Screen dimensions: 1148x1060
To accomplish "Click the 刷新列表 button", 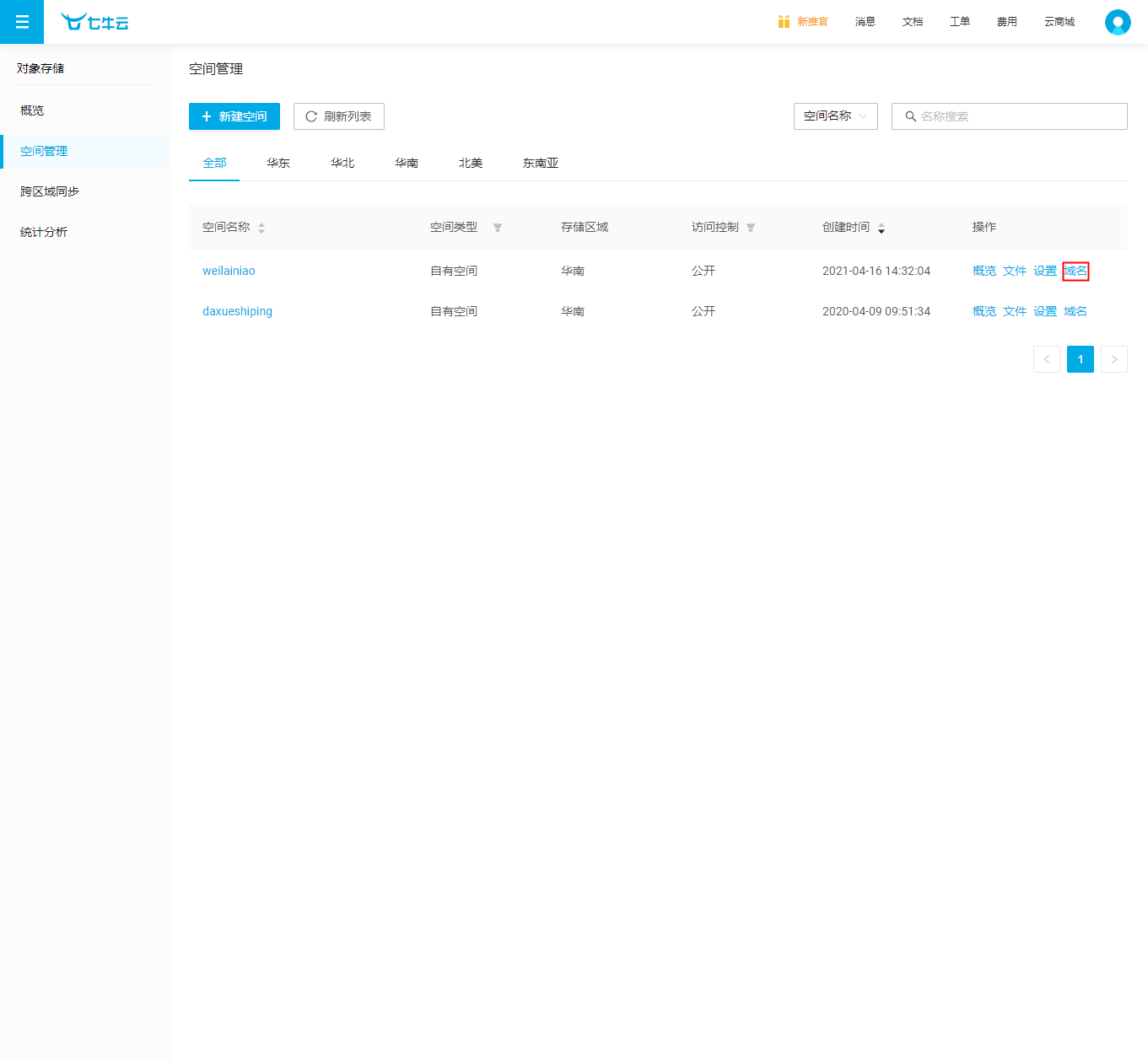I will coord(338,116).
